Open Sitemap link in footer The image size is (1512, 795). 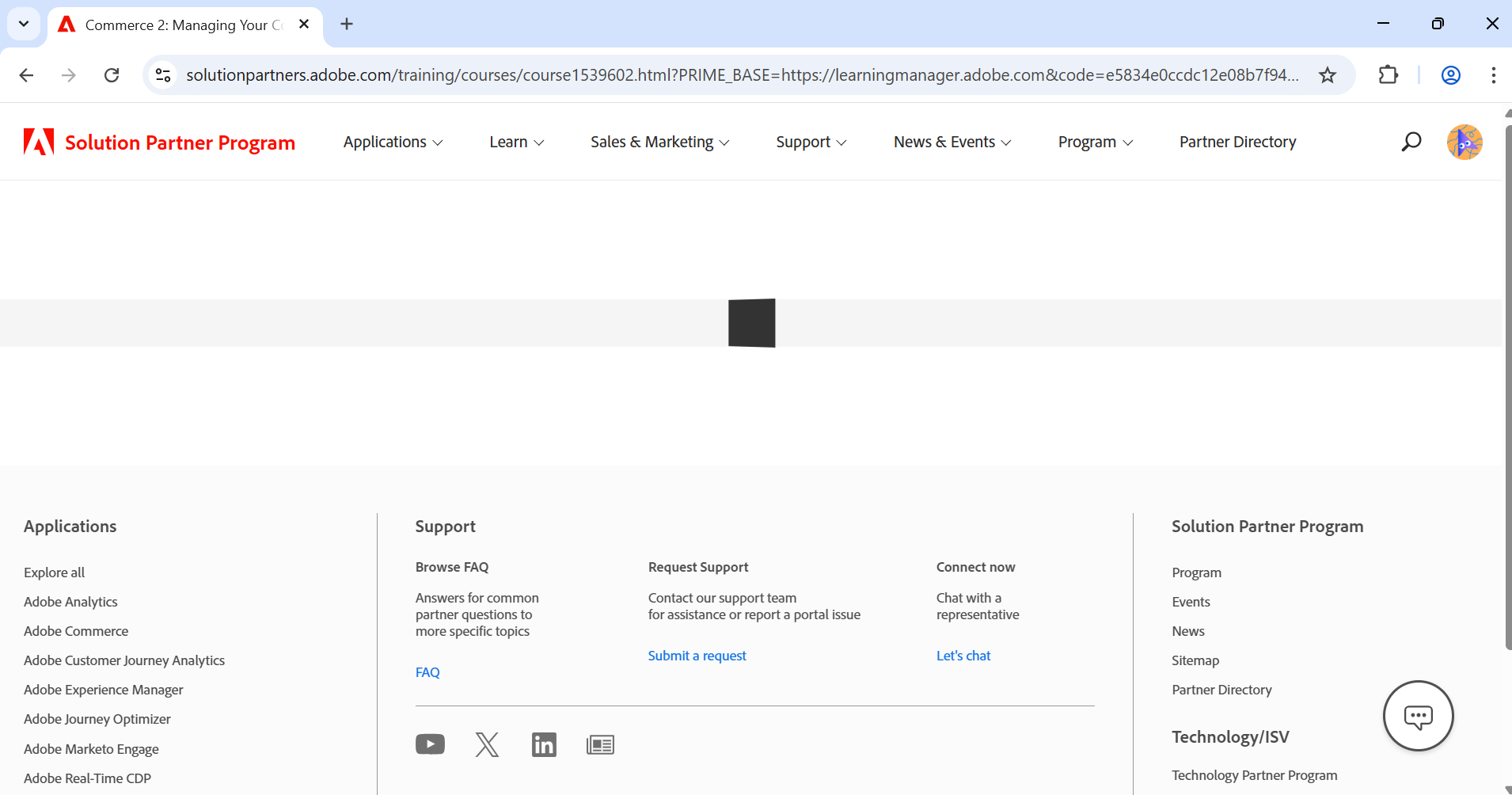coord(1195,660)
